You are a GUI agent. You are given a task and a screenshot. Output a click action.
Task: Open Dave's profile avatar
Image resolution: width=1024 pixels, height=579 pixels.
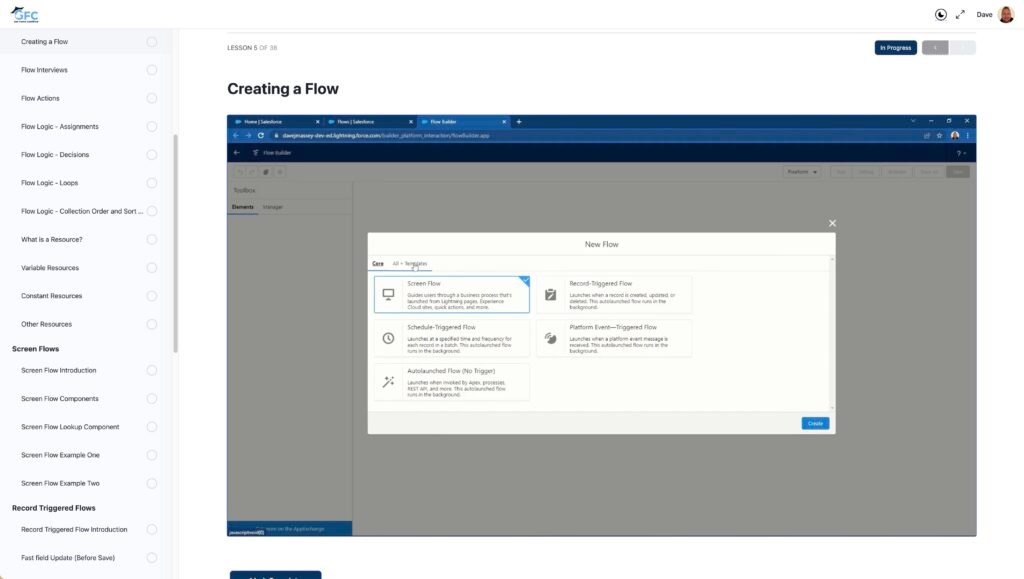pos(1006,14)
